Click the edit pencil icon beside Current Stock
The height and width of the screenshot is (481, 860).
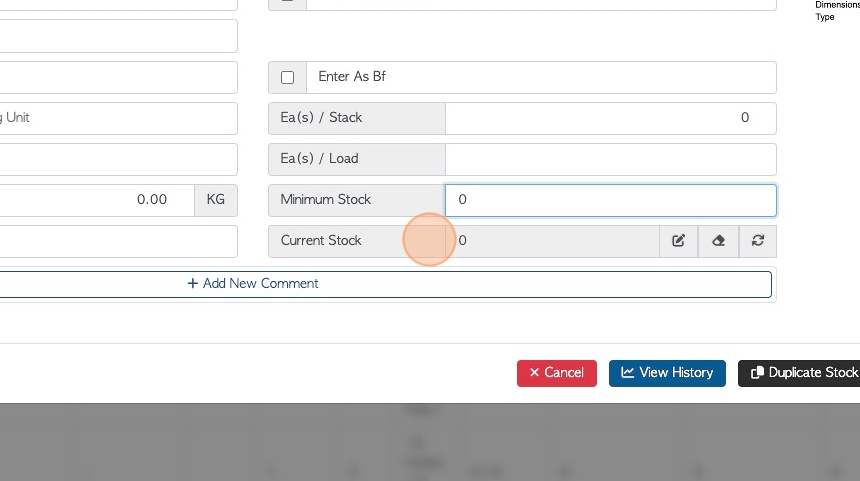pyautogui.click(x=678, y=241)
